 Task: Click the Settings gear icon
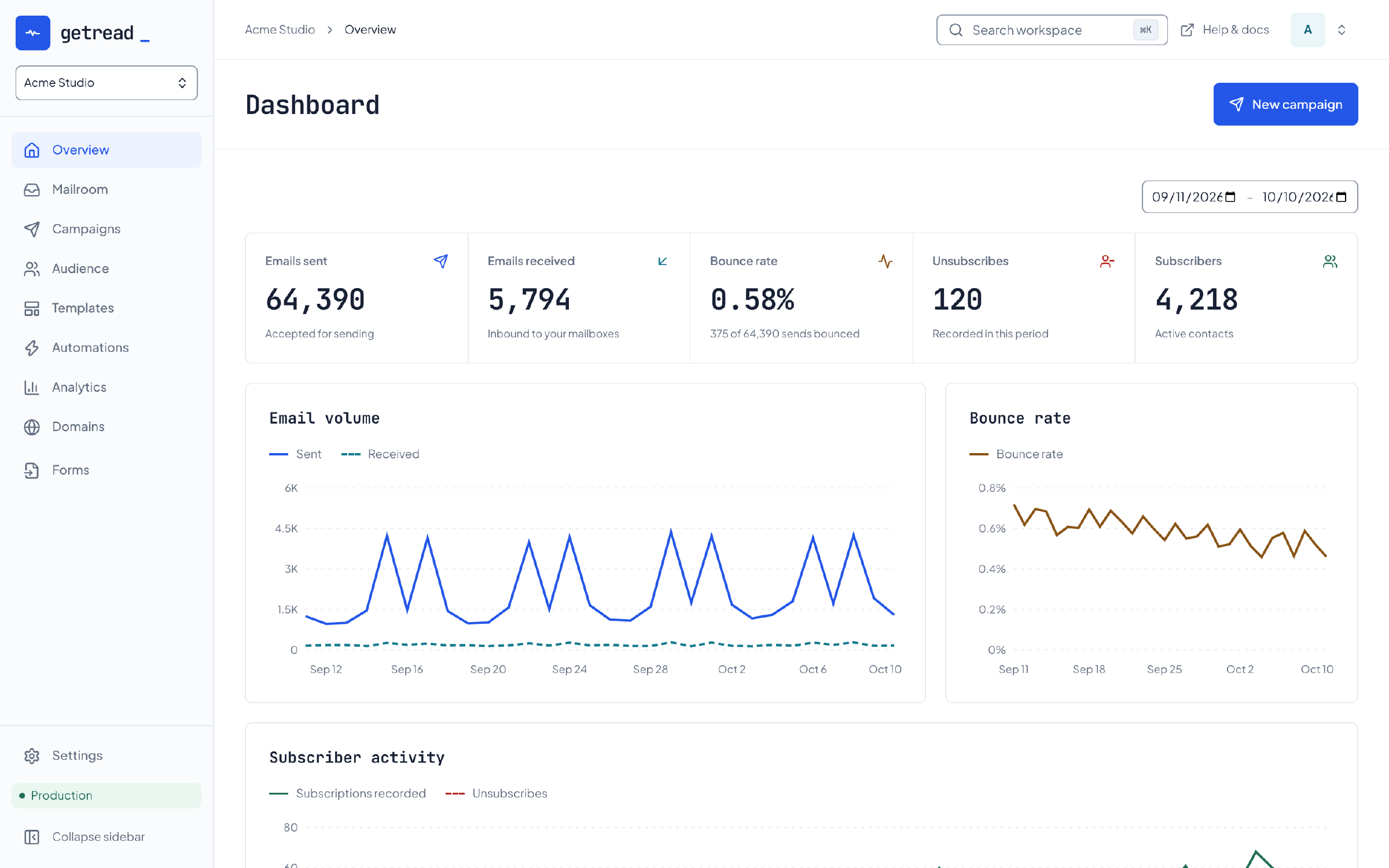(x=32, y=756)
